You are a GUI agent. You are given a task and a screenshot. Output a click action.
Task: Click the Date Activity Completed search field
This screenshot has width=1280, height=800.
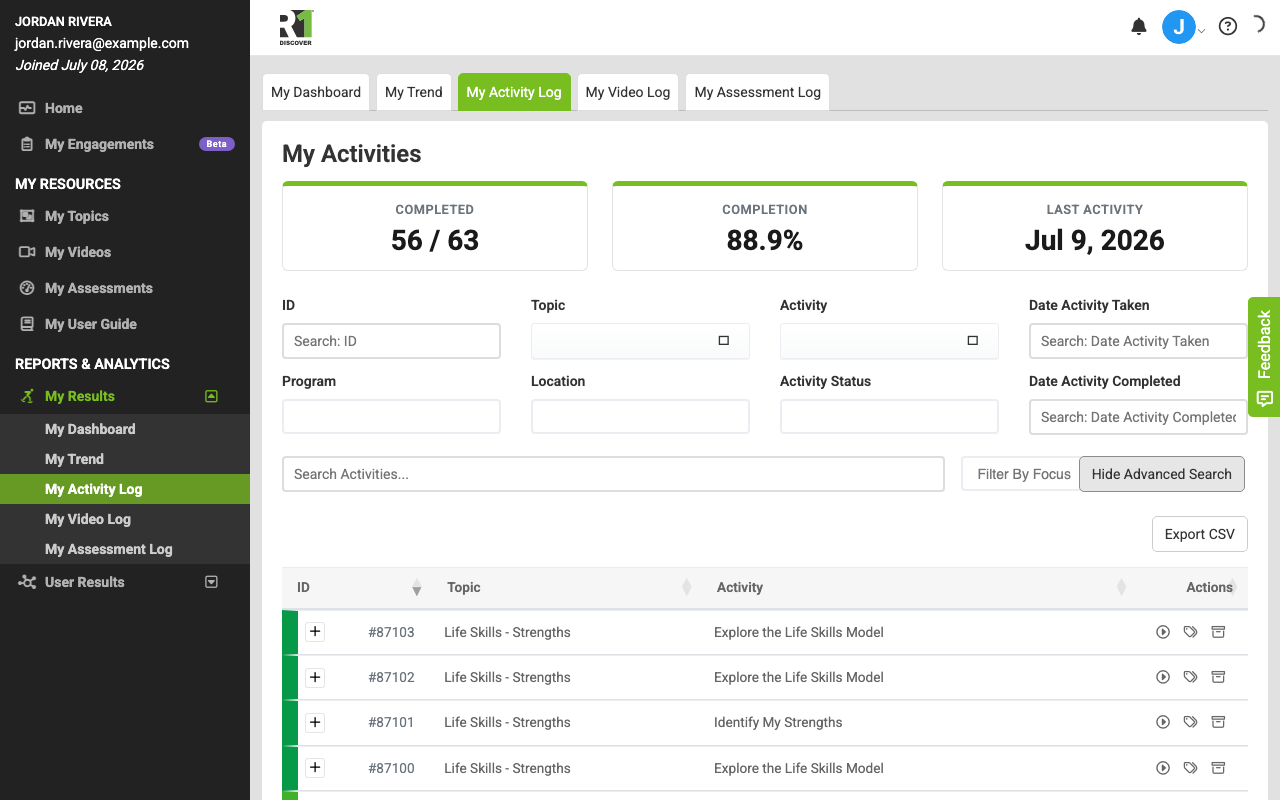pos(1138,417)
